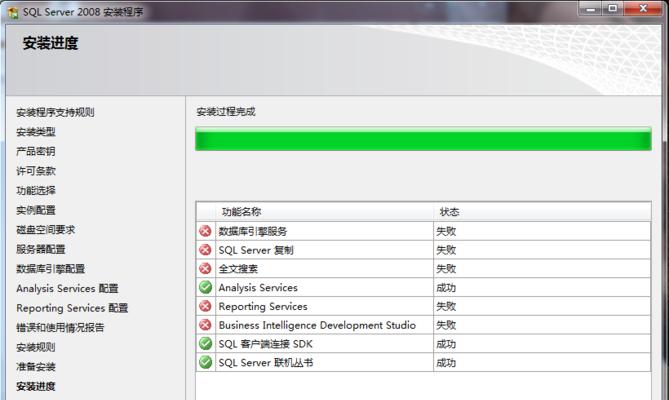The height and width of the screenshot is (400, 669).
Task: Click the 成功 status of Analysis Services
Action: coord(446,288)
